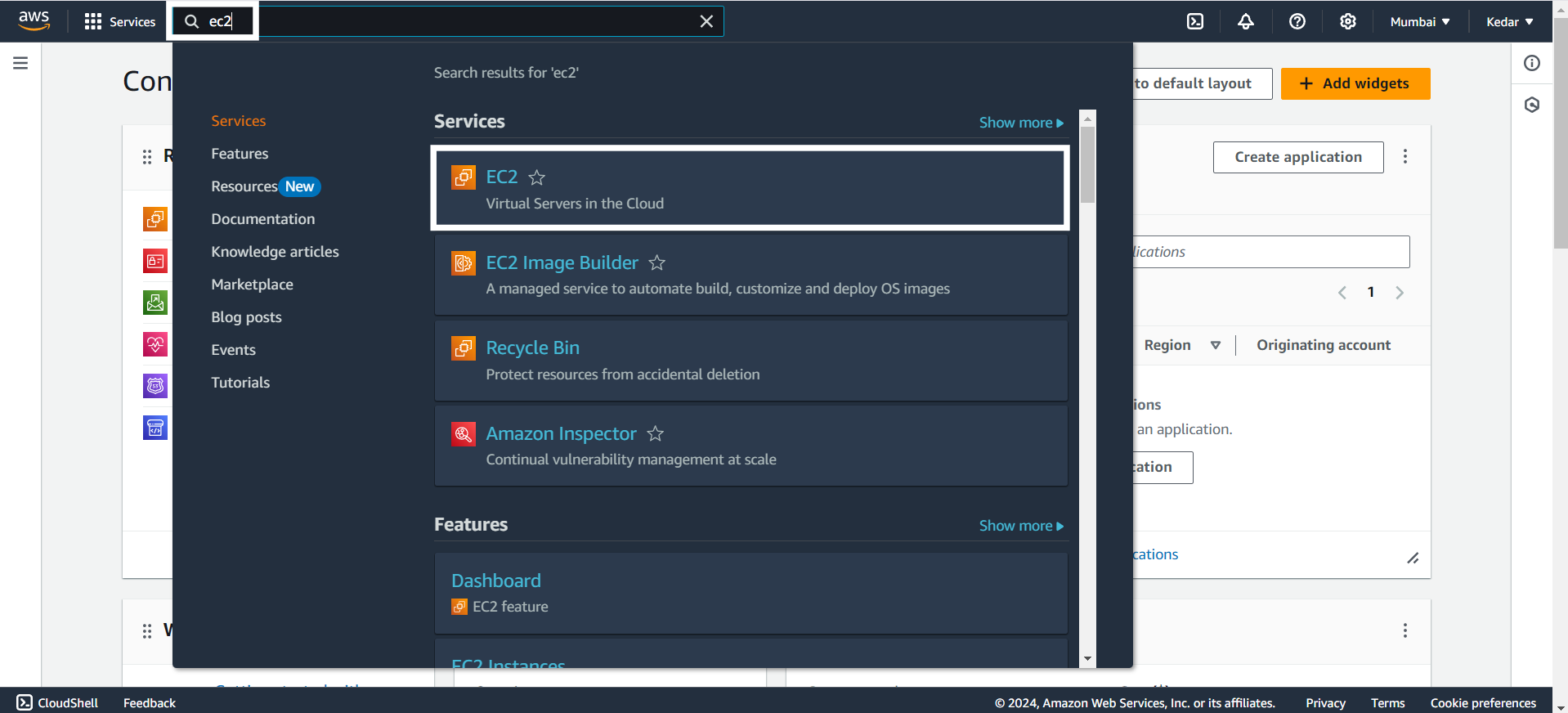Favorite EC2 Image Builder with star
1568x713 pixels.
[656, 262]
